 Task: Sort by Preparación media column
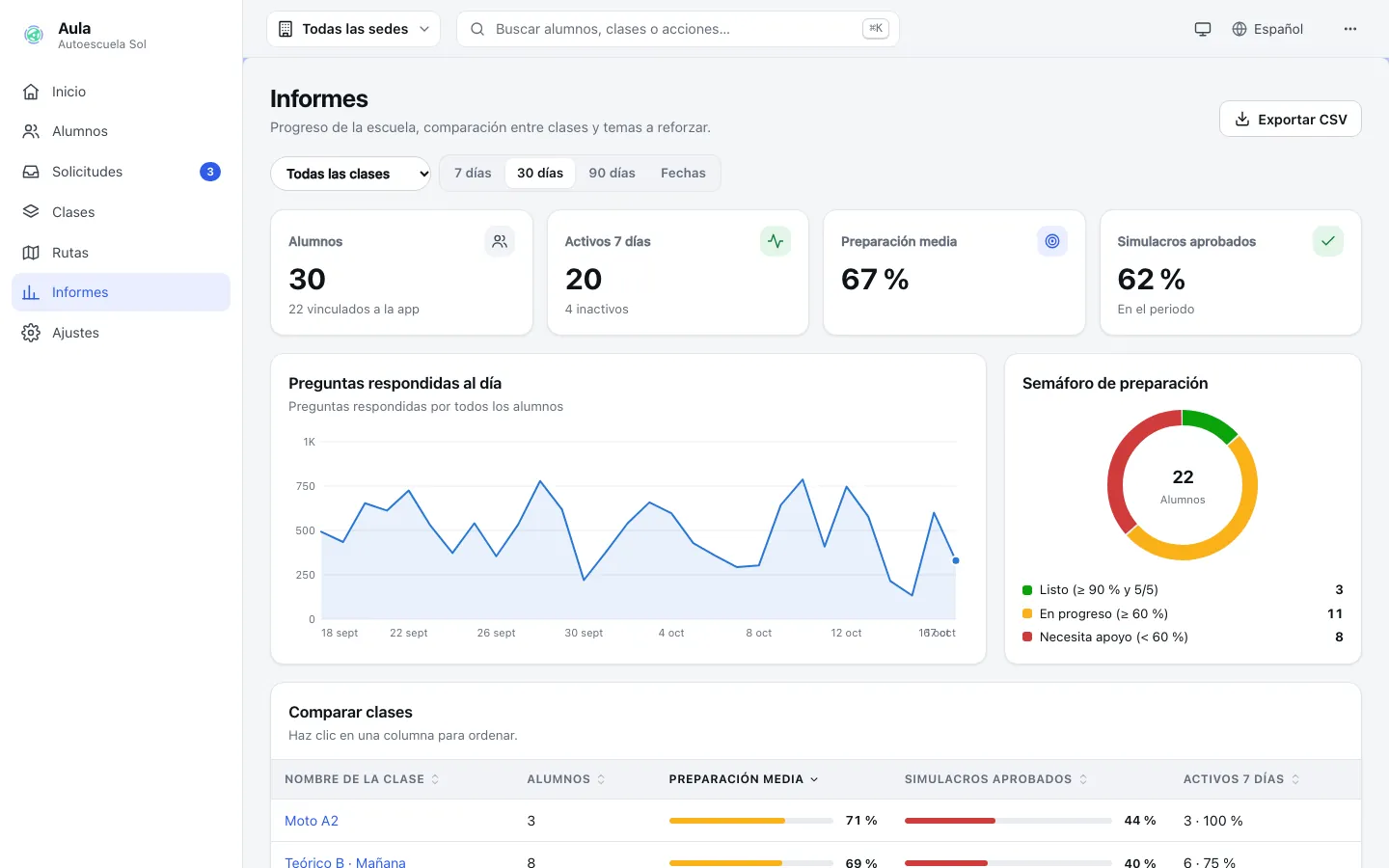tap(744, 779)
